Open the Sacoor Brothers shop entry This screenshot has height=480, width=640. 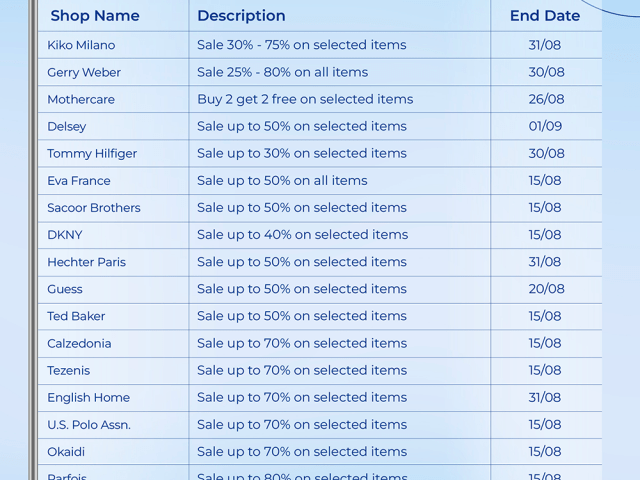(x=94, y=208)
